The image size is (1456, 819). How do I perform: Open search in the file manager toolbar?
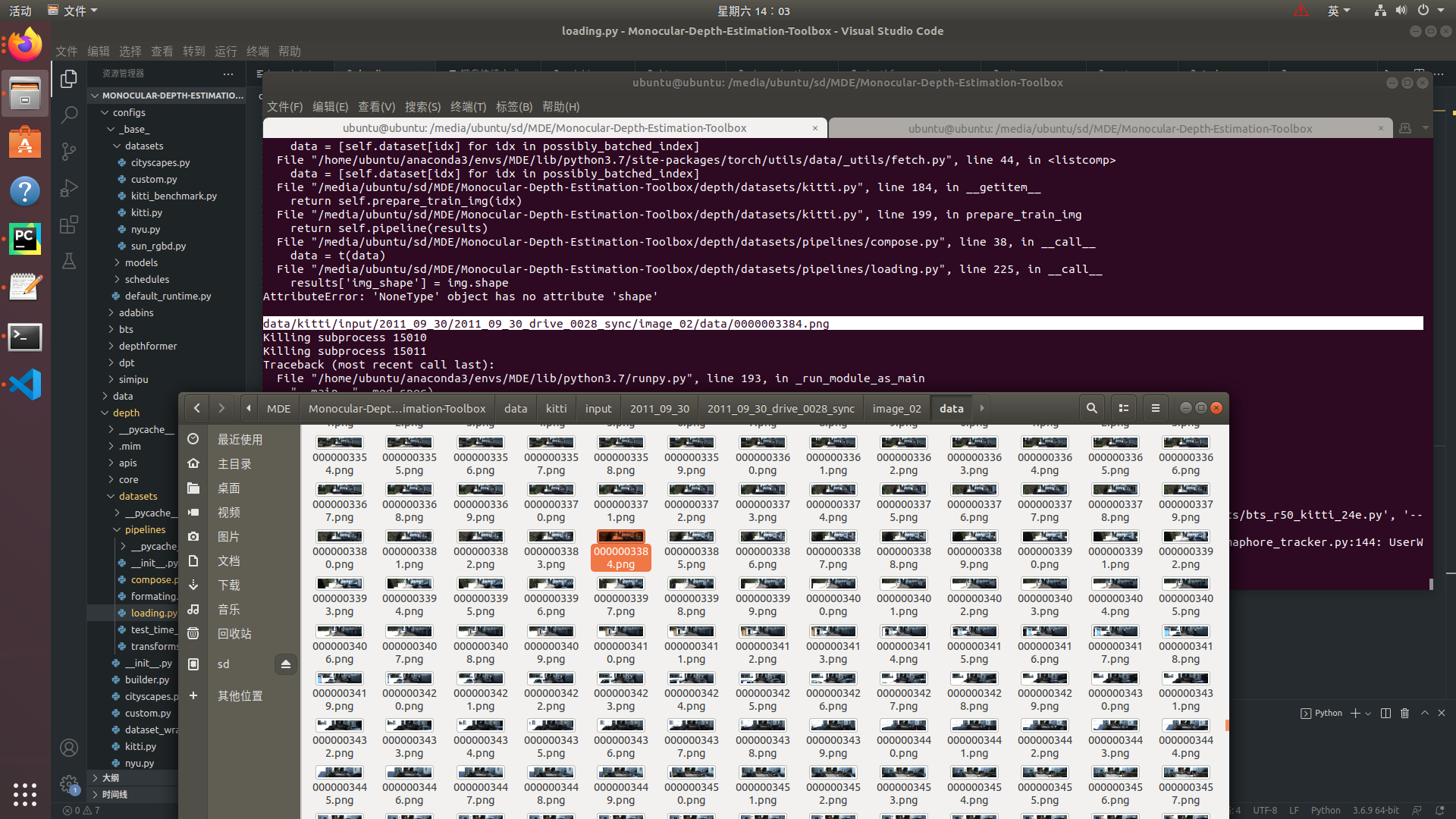[1092, 408]
